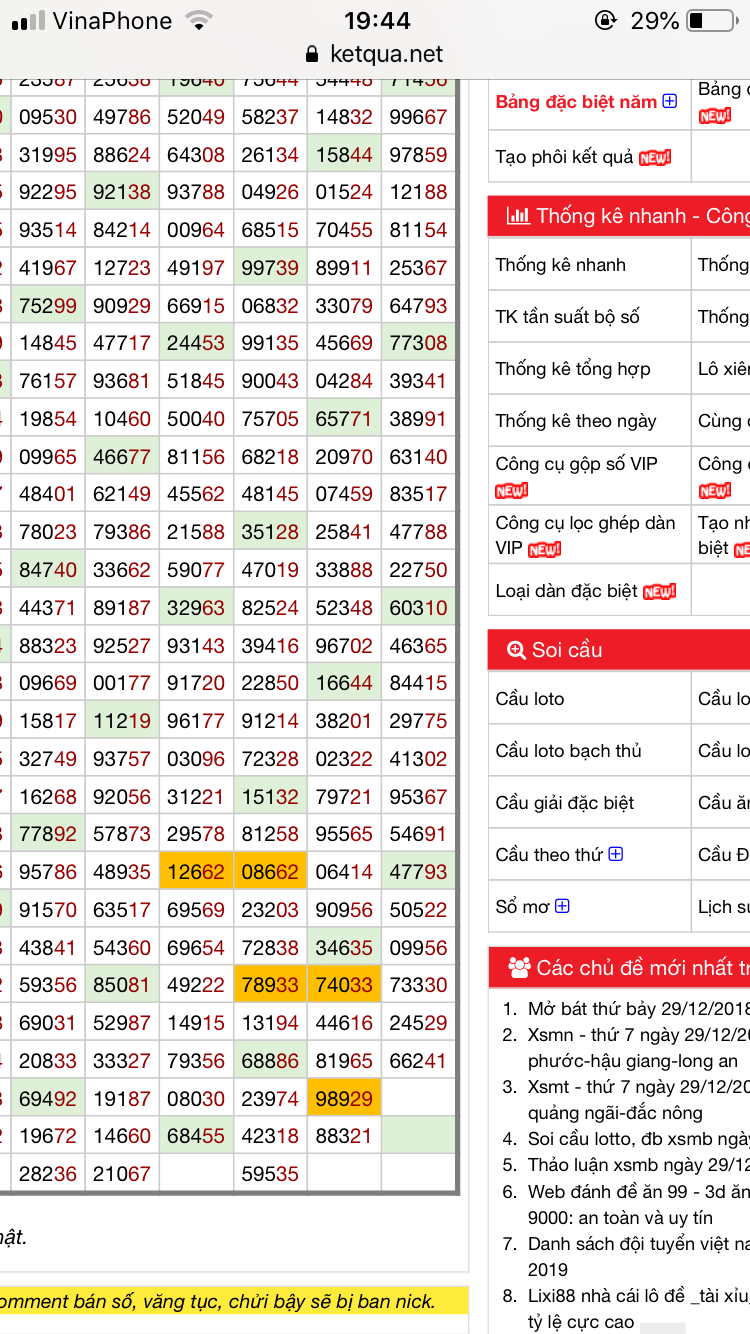The image size is (750, 1334).
Task: Click NEW badge beside Loại dàn đặc biệt
Action: (x=660, y=592)
